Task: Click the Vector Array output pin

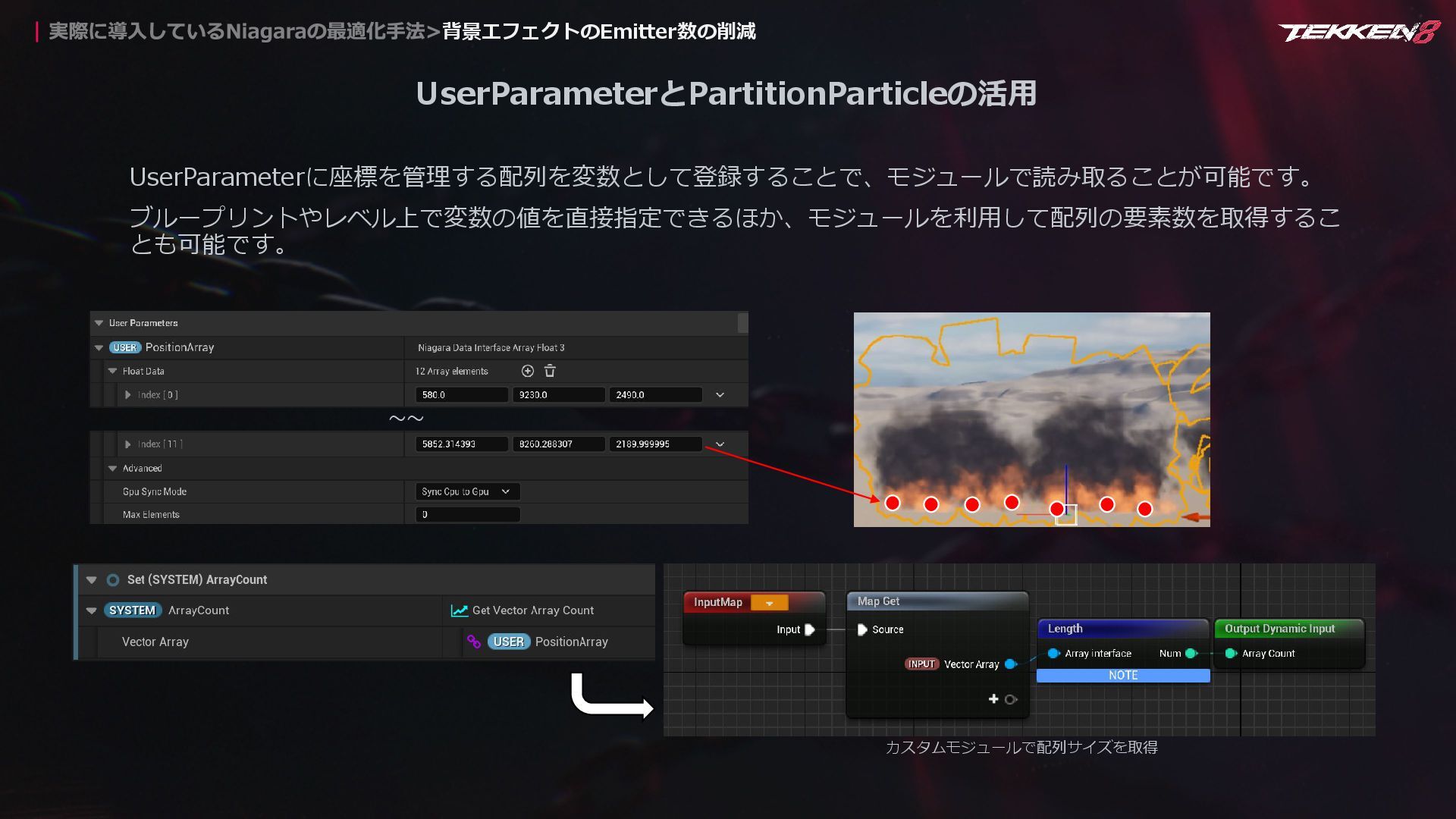Action: [x=1010, y=664]
